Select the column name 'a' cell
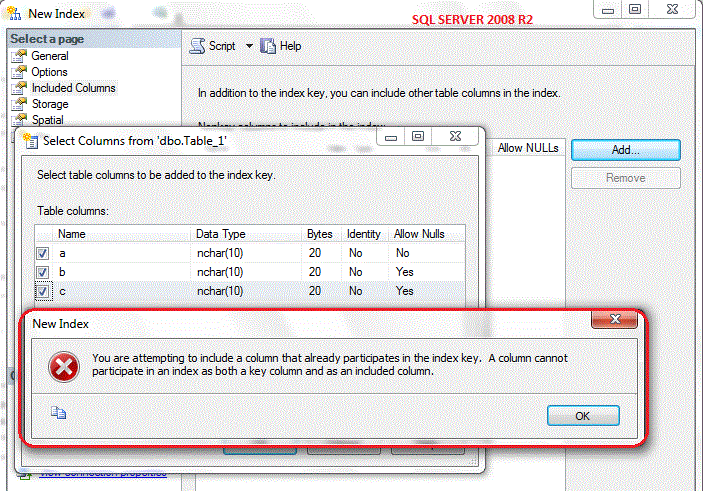This screenshot has width=703, height=491. 122,253
